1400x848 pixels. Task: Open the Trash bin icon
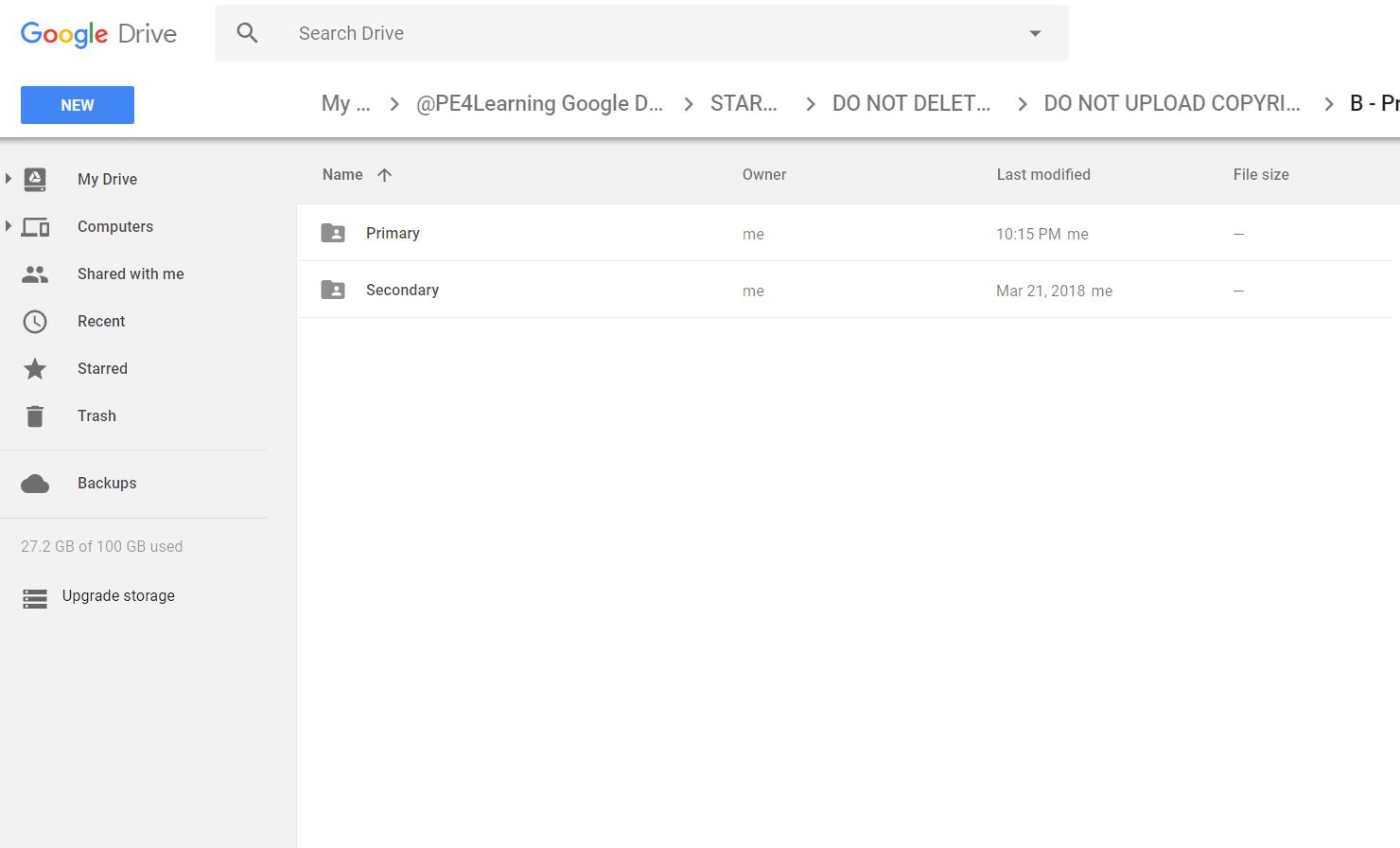[35, 416]
